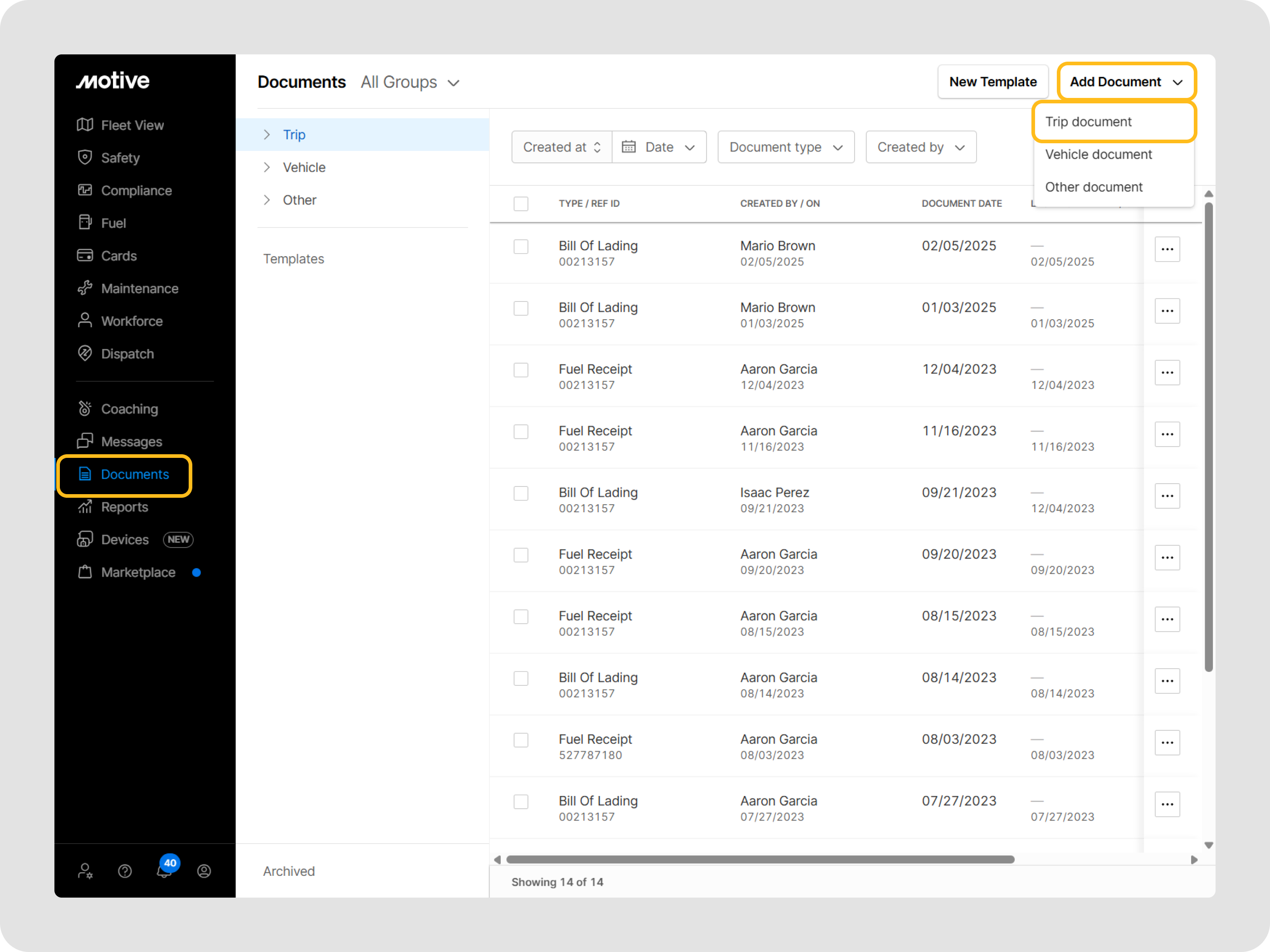1270x952 pixels.
Task: Open the help question mark icon
Action: 125,870
